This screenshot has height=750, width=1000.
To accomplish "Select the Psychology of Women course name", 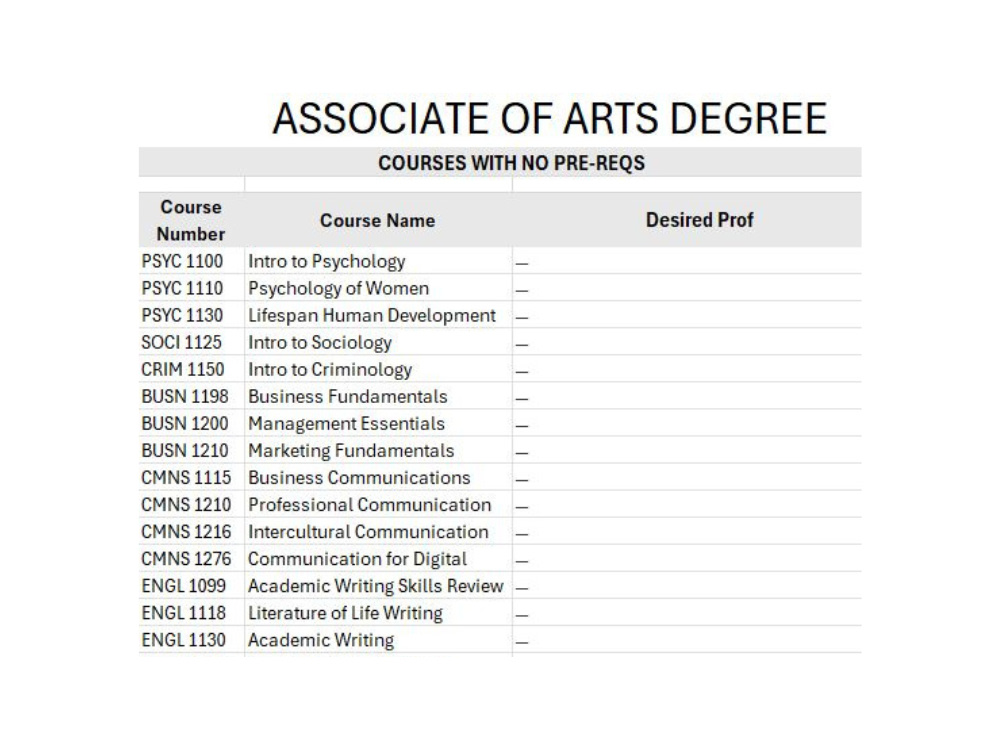I will pyautogui.click(x=378, y=288).
